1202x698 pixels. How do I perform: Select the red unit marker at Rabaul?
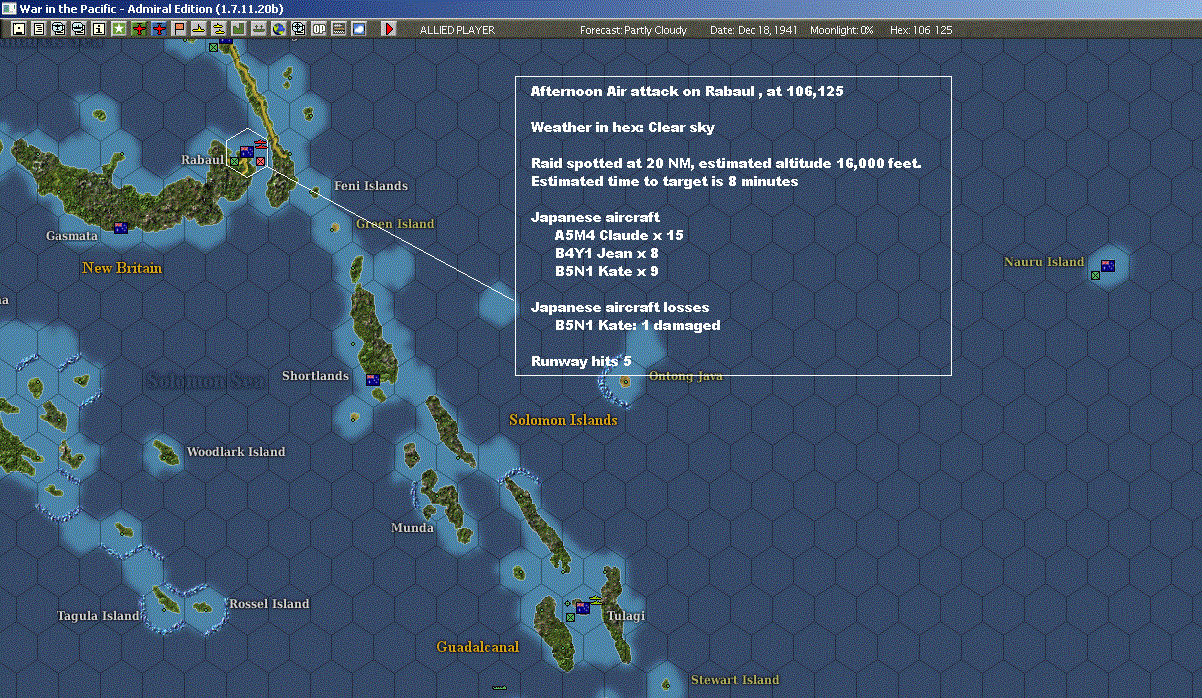pos(260,160)
